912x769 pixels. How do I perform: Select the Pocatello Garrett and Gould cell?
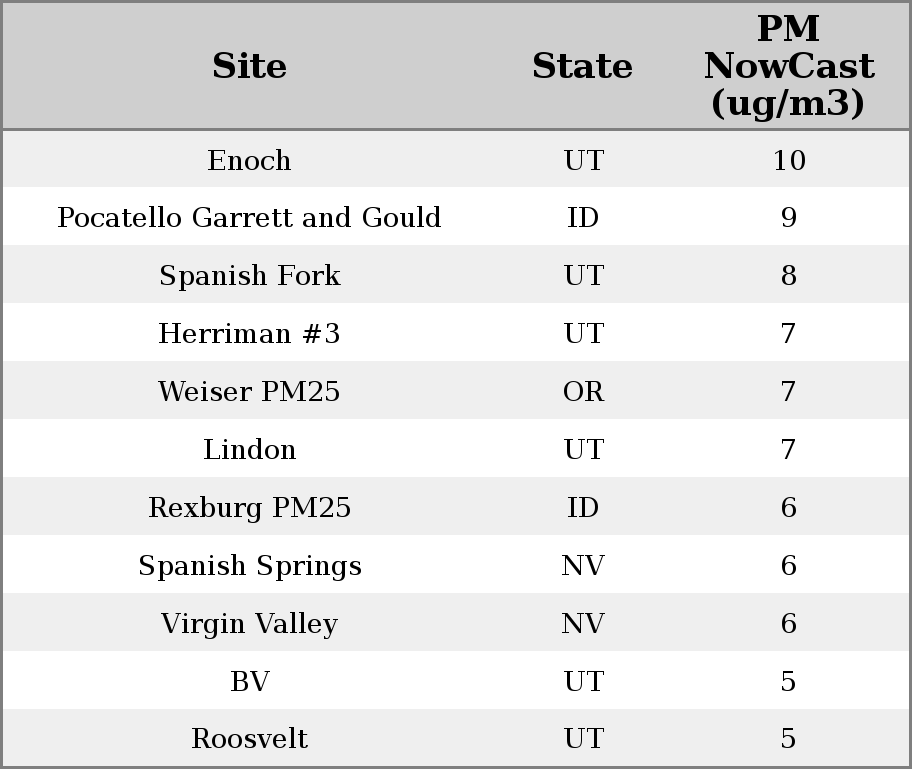249,218
